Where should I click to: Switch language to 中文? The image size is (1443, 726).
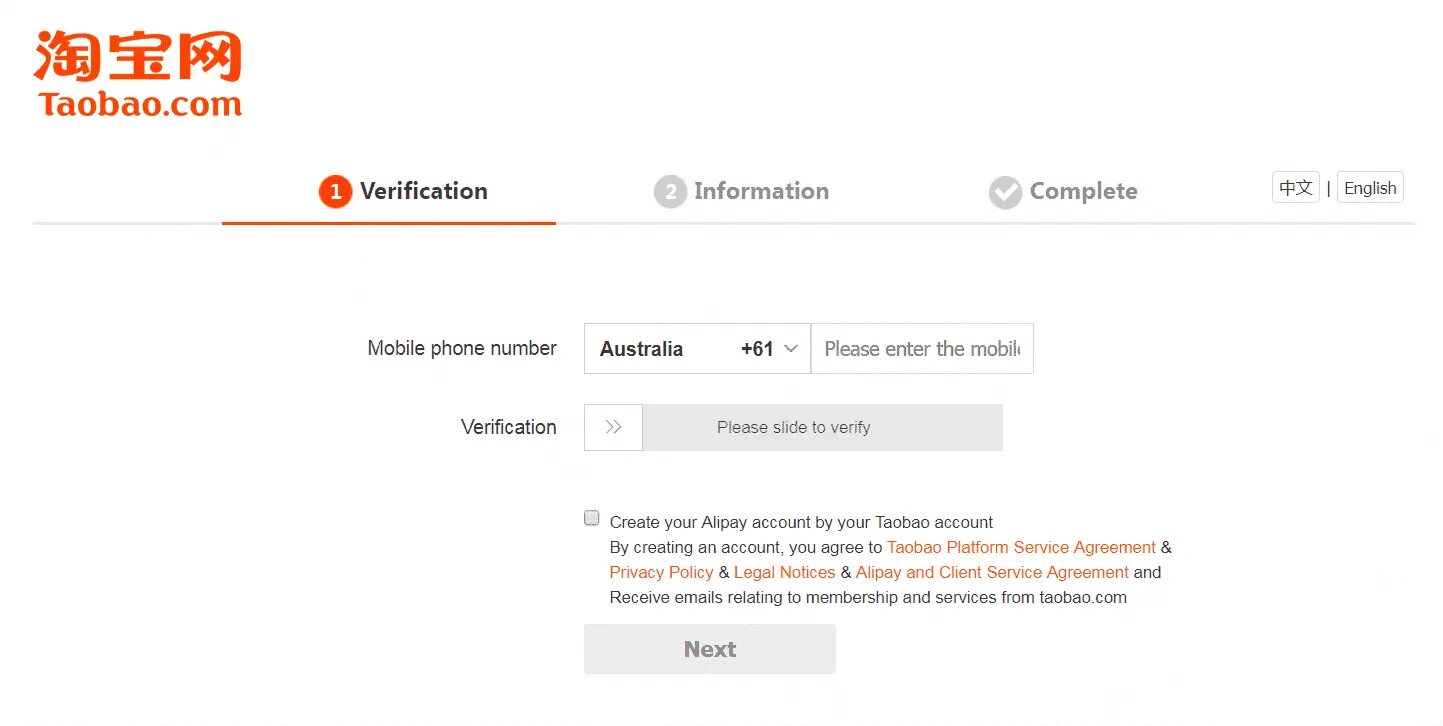(x=1295, y=188)
